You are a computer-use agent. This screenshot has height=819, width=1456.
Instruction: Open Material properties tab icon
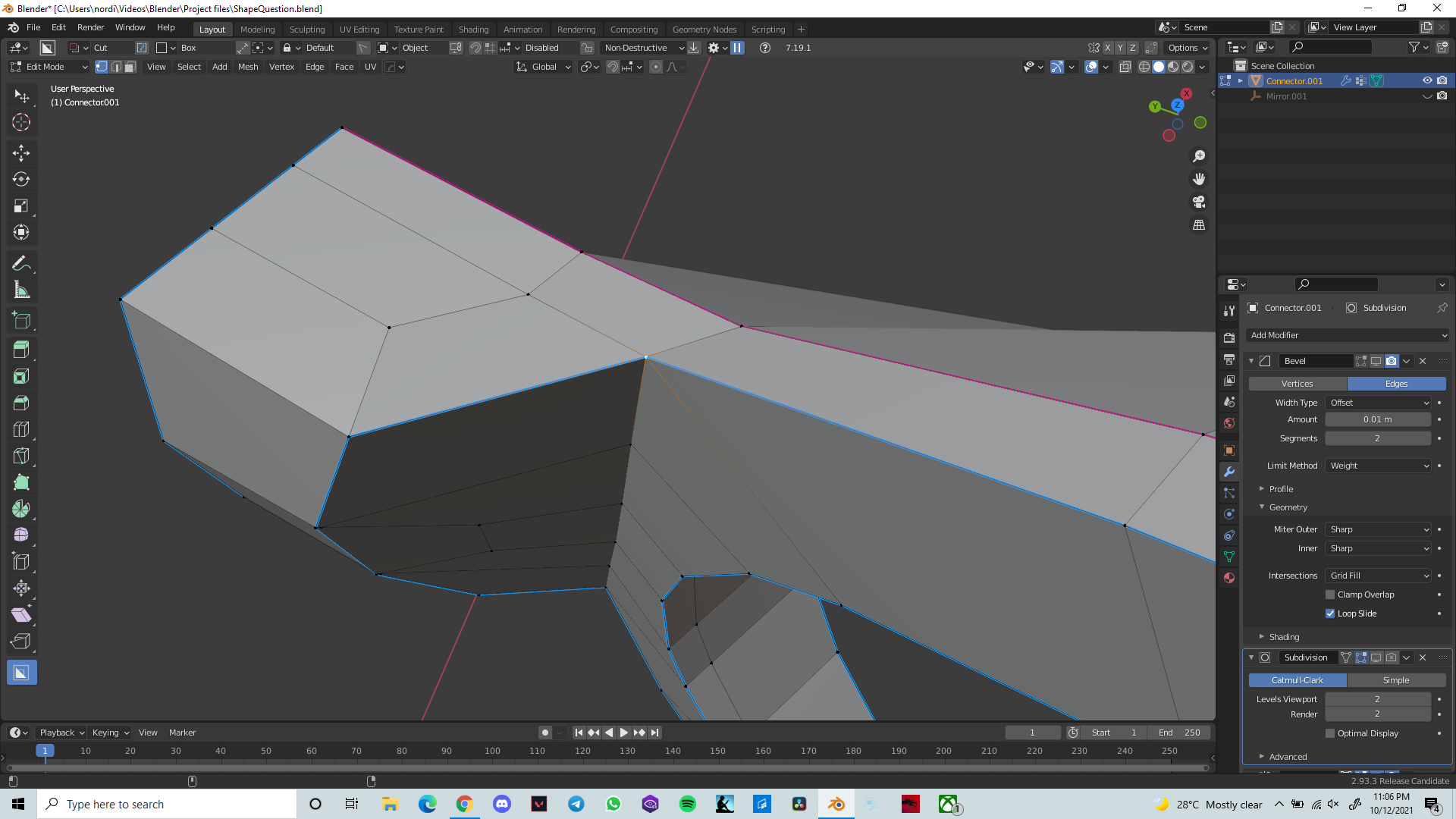pyautogui.click(x=1229, y=578)
